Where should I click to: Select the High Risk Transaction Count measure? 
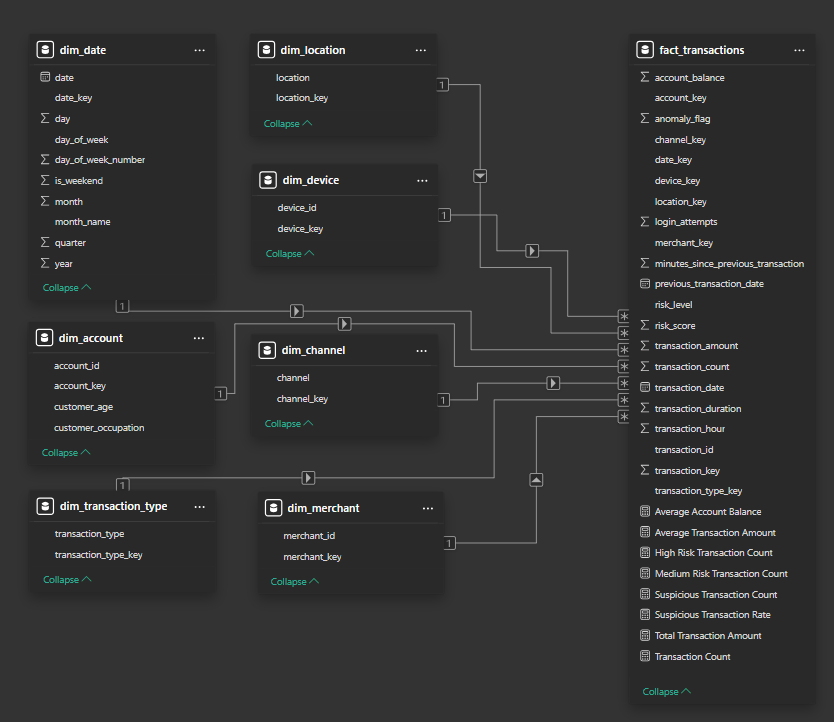coord(713,553)
